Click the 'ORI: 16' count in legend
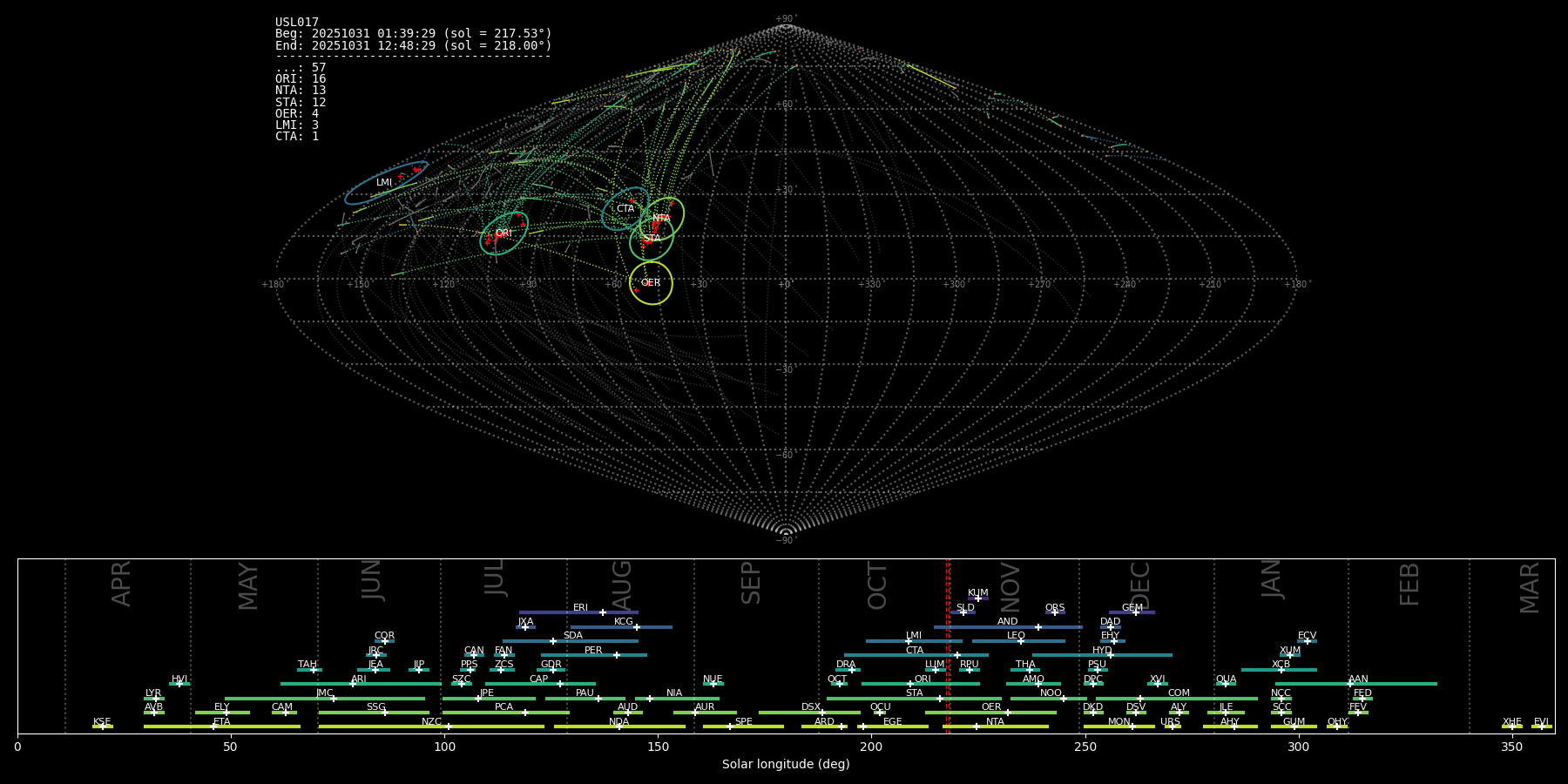Screen dimensions: 1568x784 pos(301,79)
